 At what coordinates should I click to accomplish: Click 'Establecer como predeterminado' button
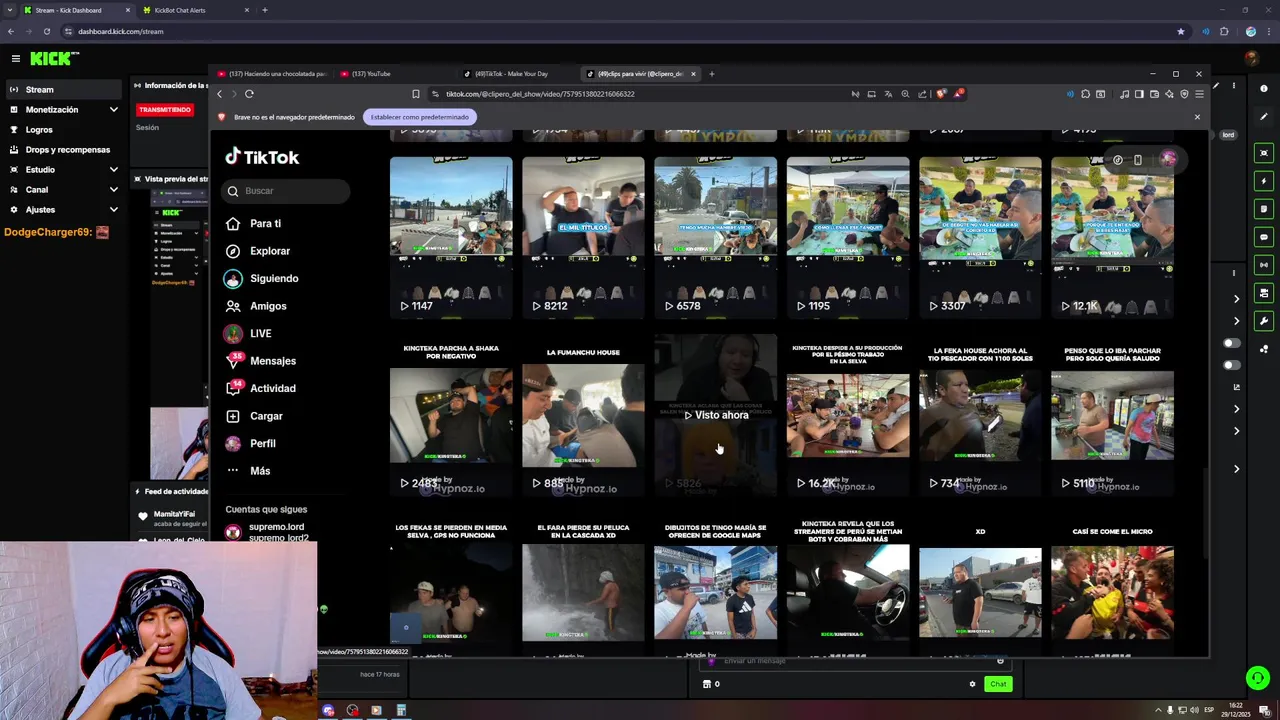pyautogui.click(x=420, y=117)
